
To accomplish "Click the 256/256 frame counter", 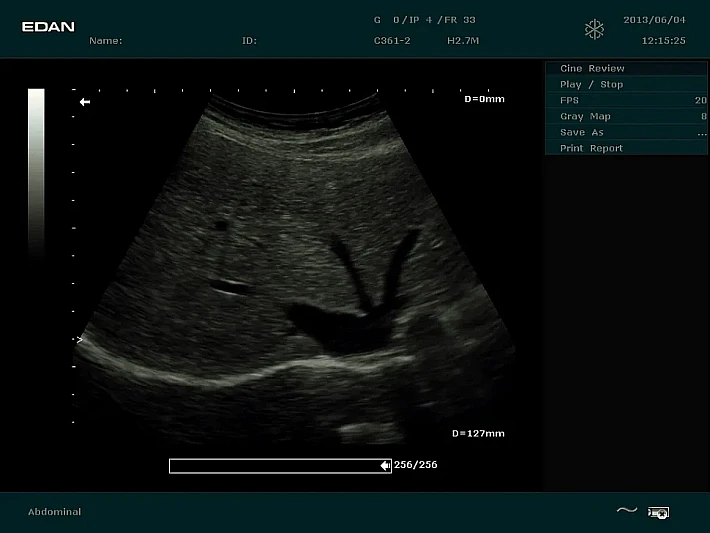I will [x=416, y=465].
